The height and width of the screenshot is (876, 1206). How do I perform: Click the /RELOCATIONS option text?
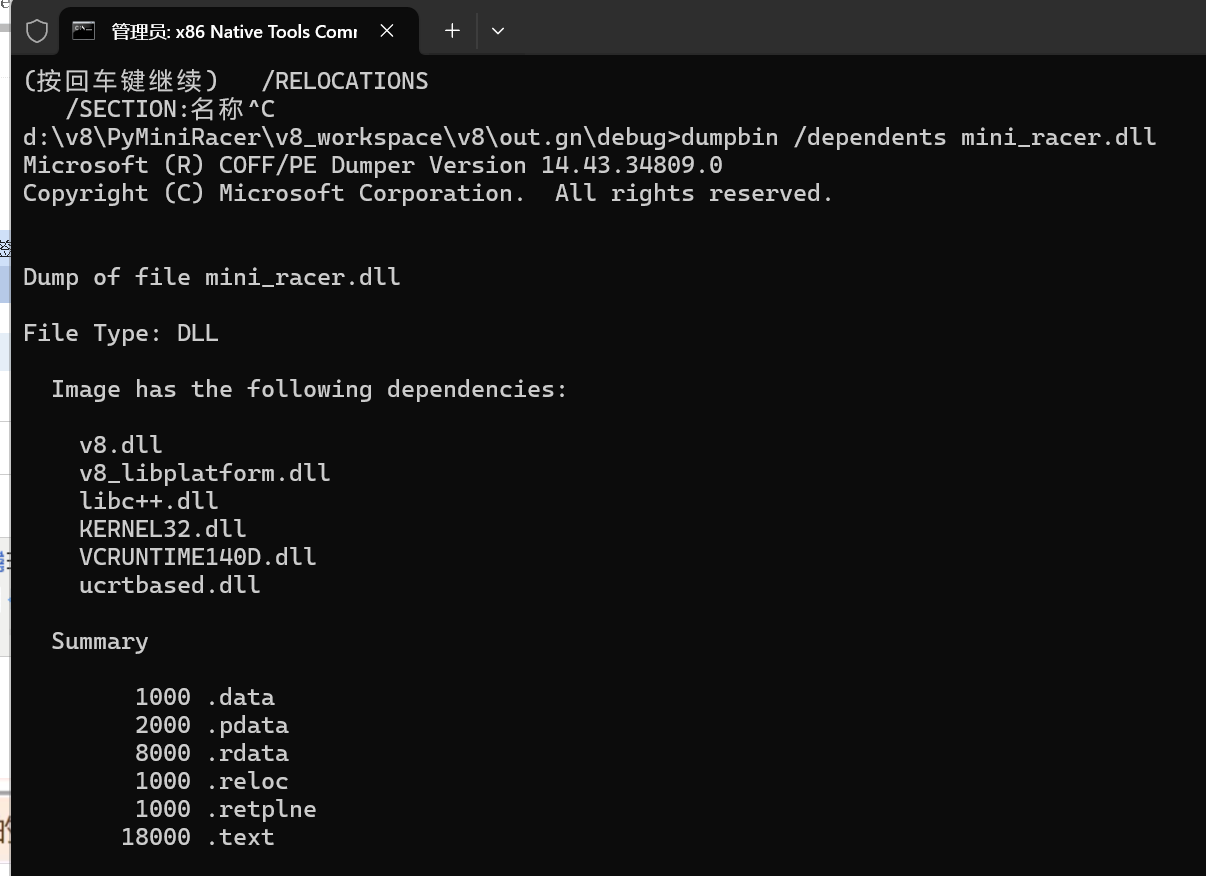(344, 81)
